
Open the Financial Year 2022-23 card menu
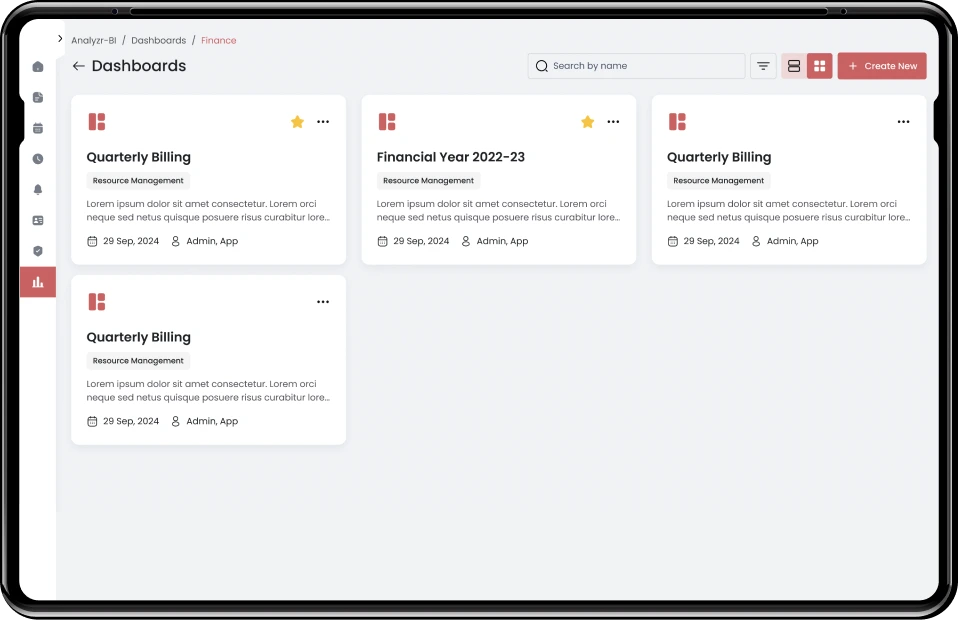[613, 121]
